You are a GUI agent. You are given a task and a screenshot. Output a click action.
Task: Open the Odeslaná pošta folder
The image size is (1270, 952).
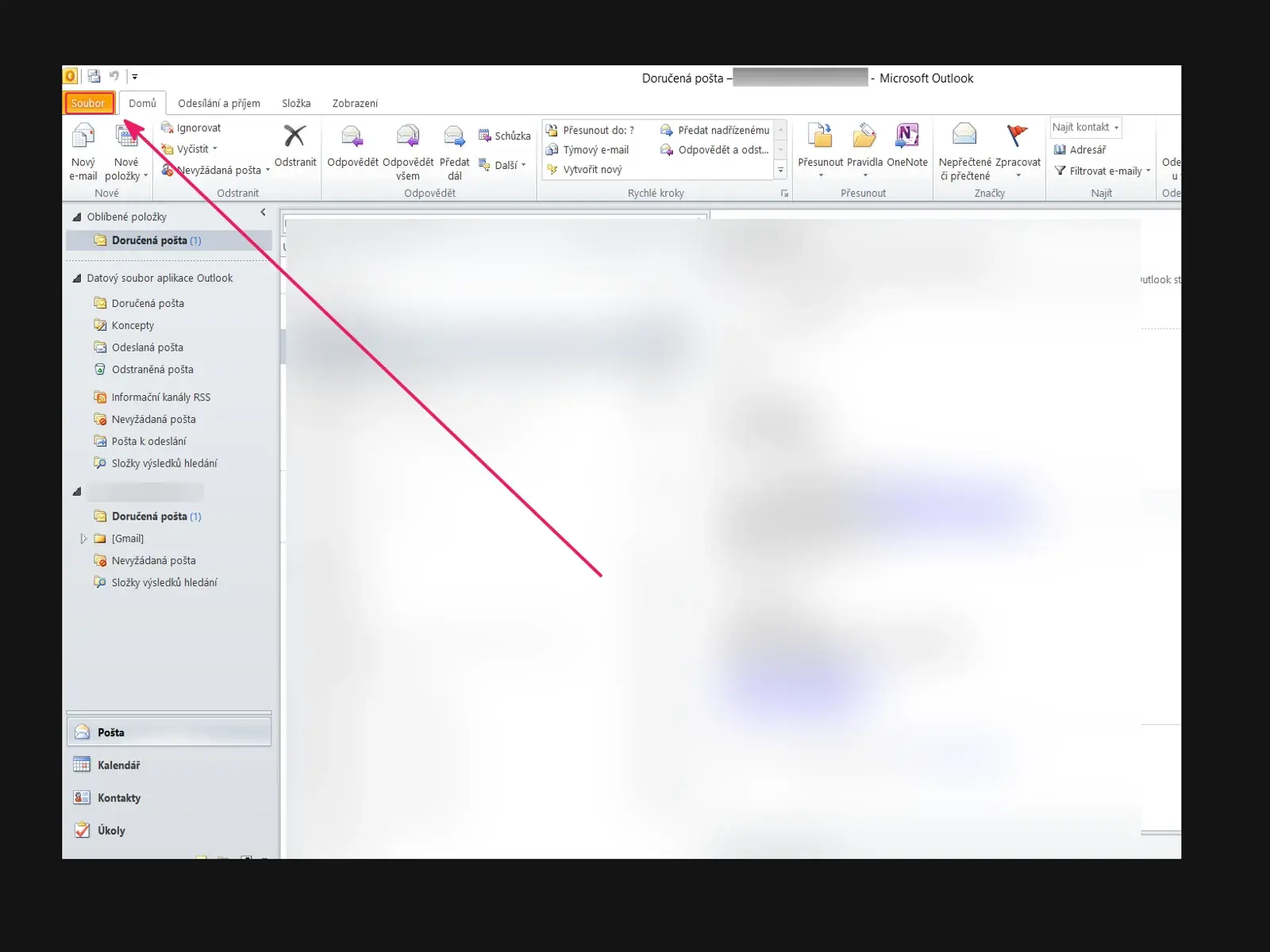[x=148, y=347]
